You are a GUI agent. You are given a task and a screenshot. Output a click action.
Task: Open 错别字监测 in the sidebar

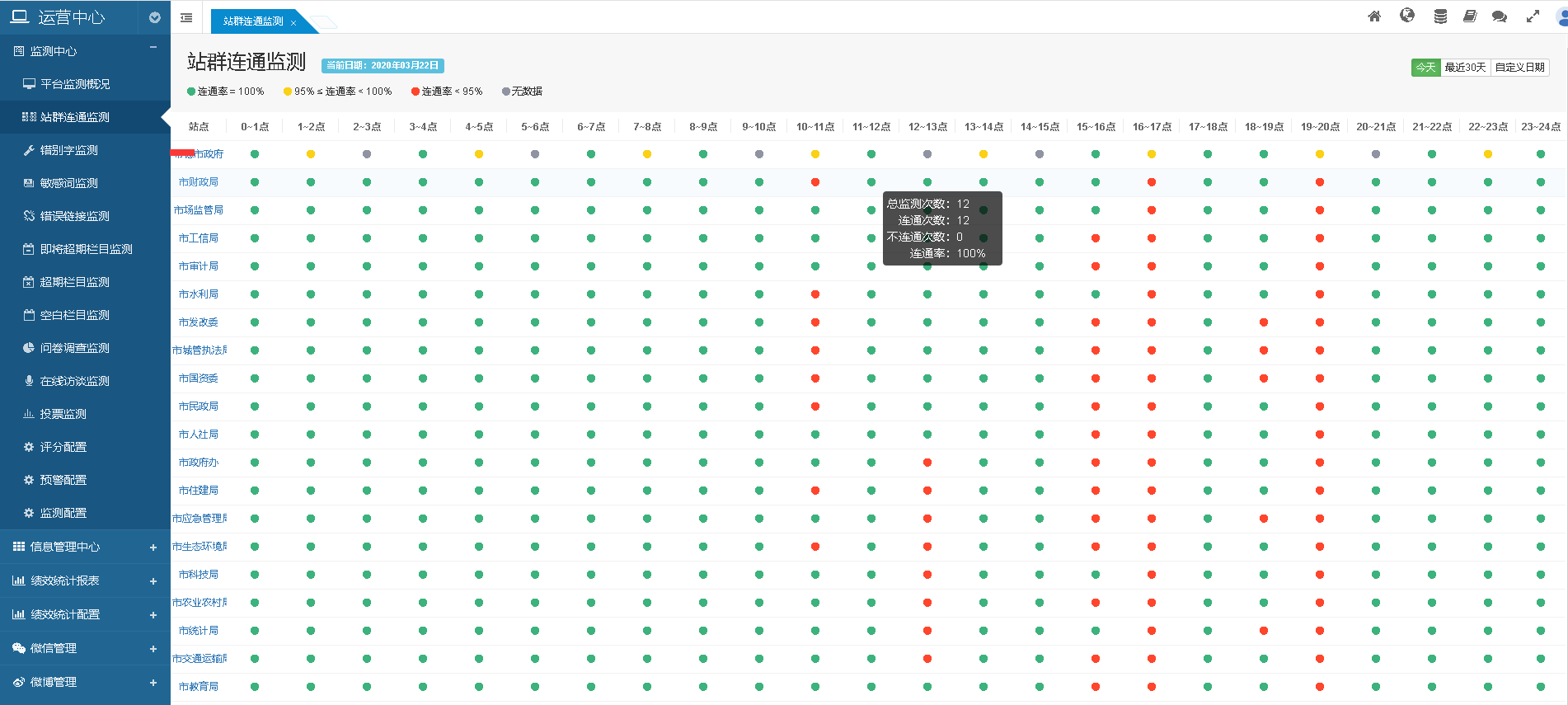[69, 150]
